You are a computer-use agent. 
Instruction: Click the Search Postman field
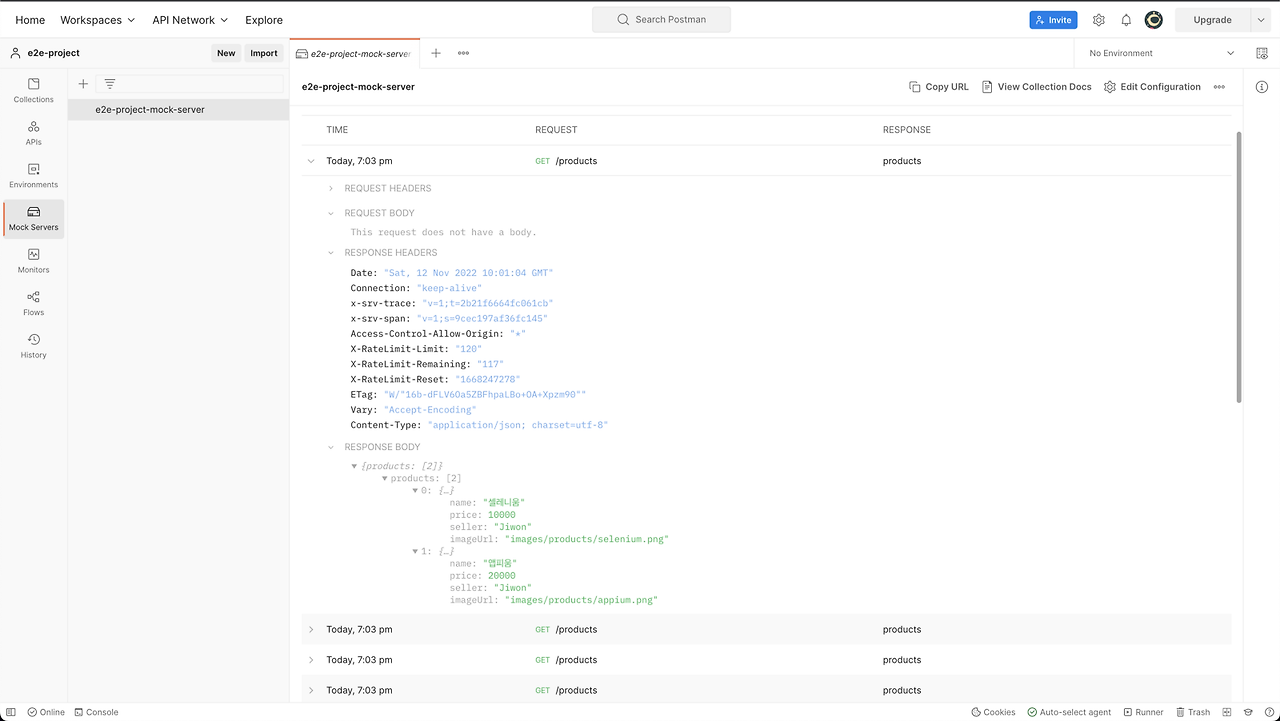(x=661, y=20)
